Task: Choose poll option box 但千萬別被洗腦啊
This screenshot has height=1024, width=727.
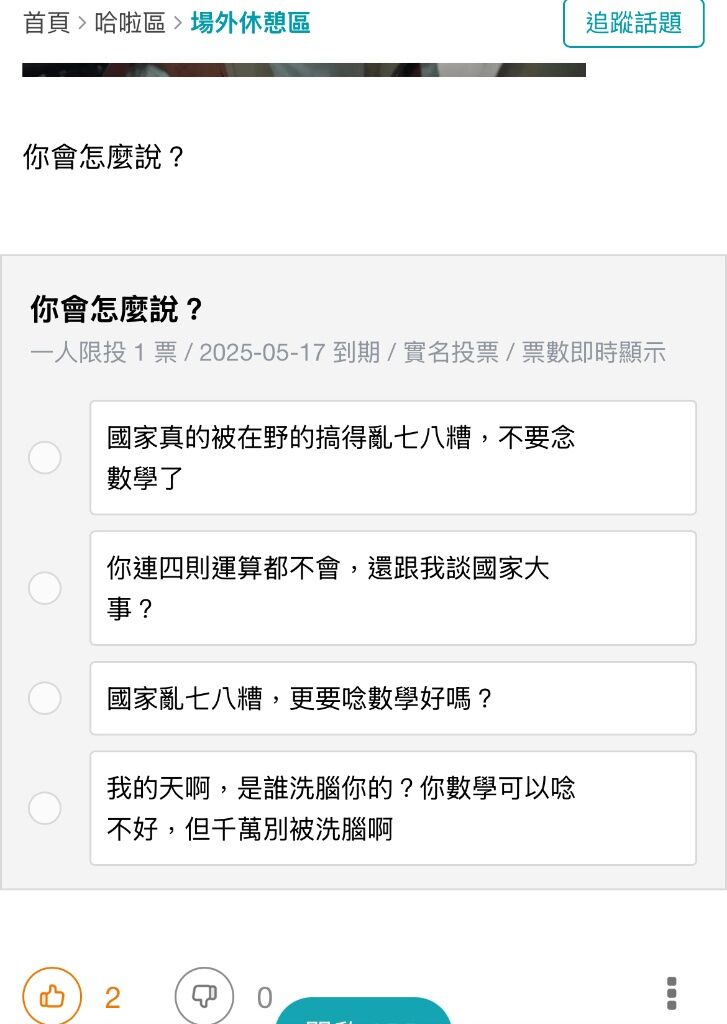Action: click(393, 808)
